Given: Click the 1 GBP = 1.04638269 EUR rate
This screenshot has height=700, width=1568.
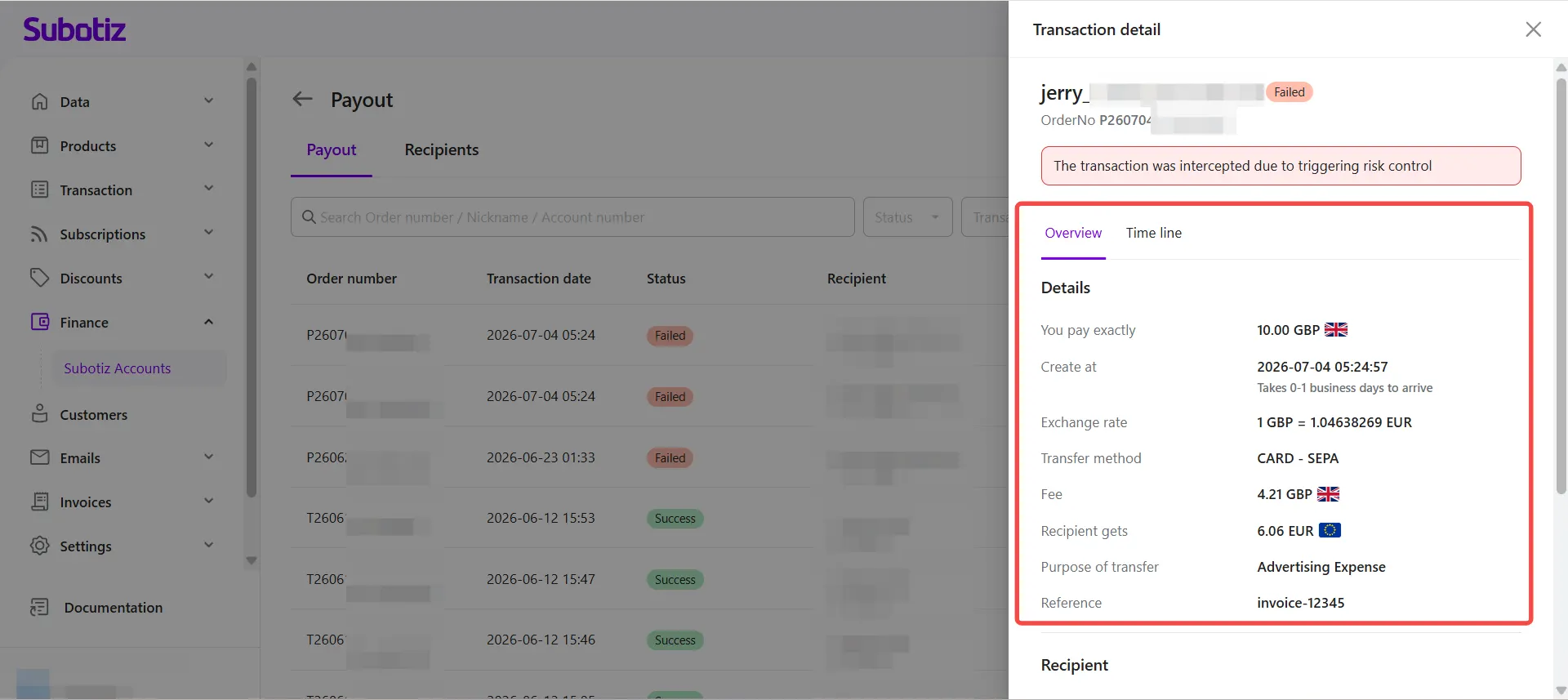Looking at the screenshot, I should pyautogui.click(x=1334, y=422).
